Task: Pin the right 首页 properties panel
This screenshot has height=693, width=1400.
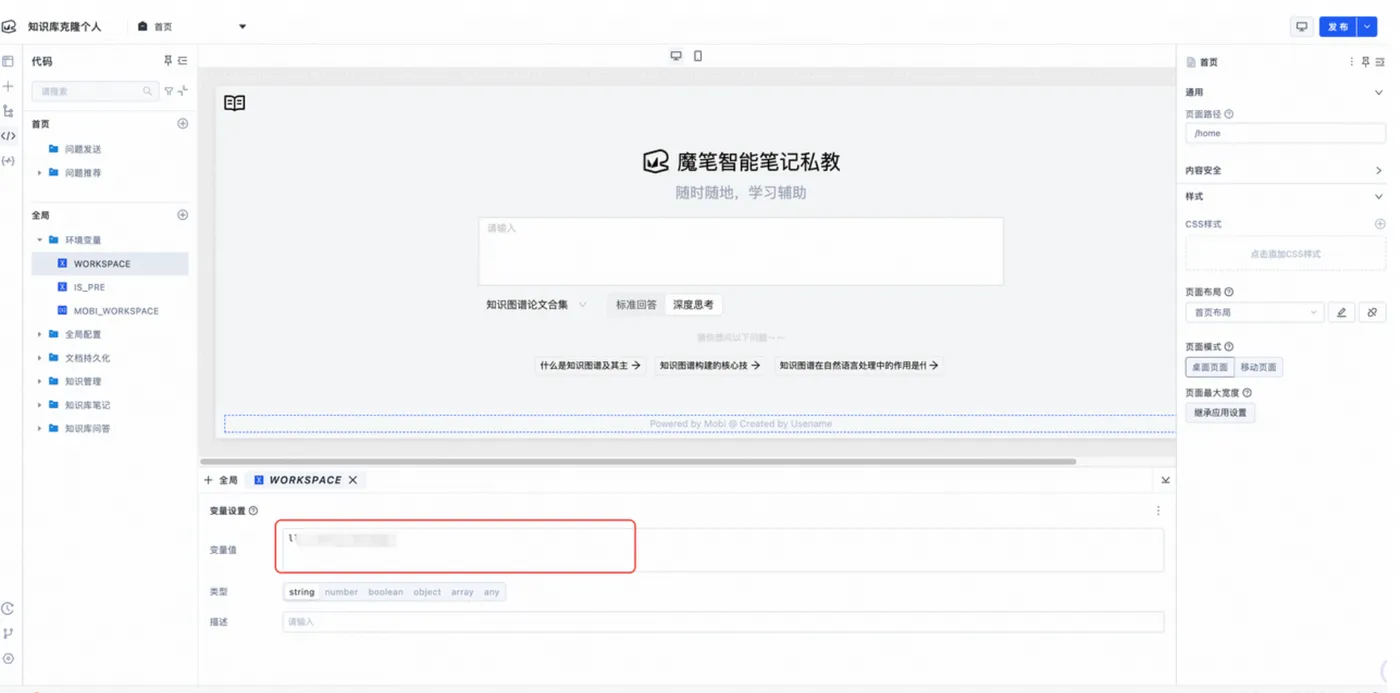Action: point(1366,62)
